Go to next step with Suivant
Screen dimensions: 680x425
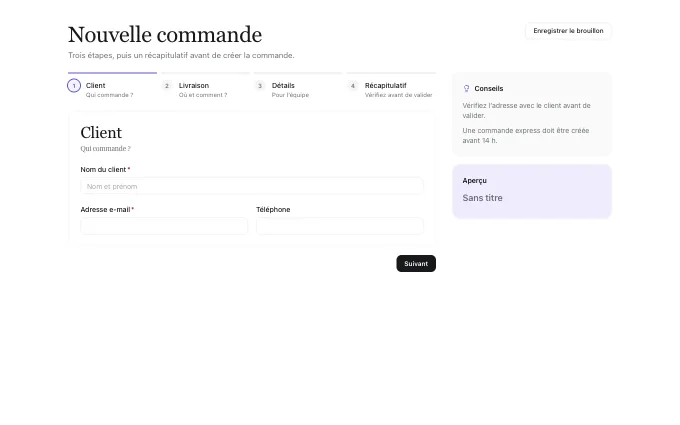(x=416, y=264)
